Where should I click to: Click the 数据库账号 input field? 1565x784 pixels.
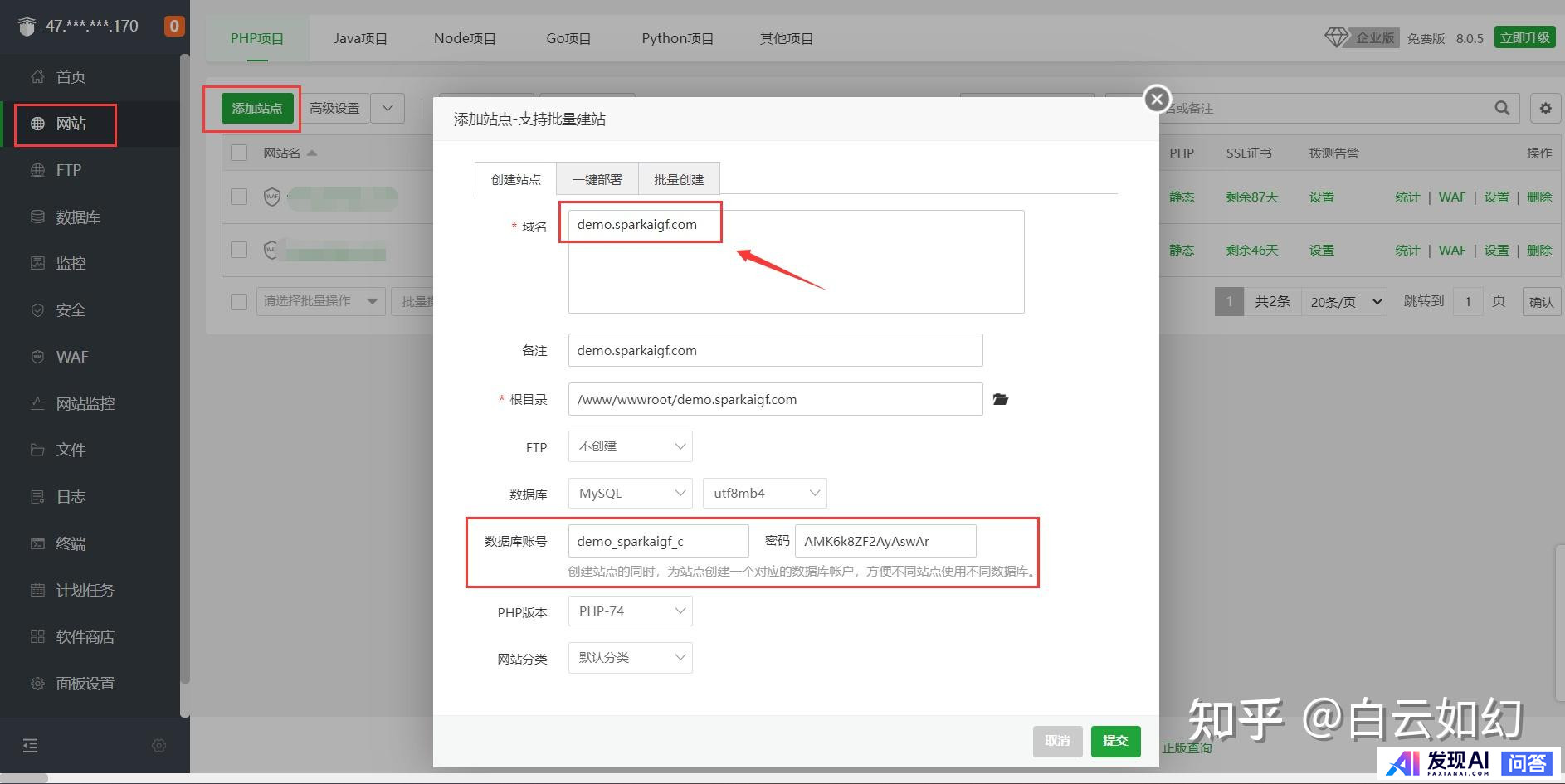657,542
